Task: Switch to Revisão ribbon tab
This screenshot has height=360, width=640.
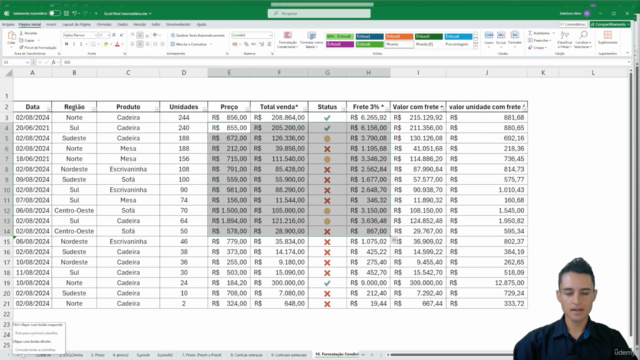Action: pyautogui.click(x=140, y=24)
